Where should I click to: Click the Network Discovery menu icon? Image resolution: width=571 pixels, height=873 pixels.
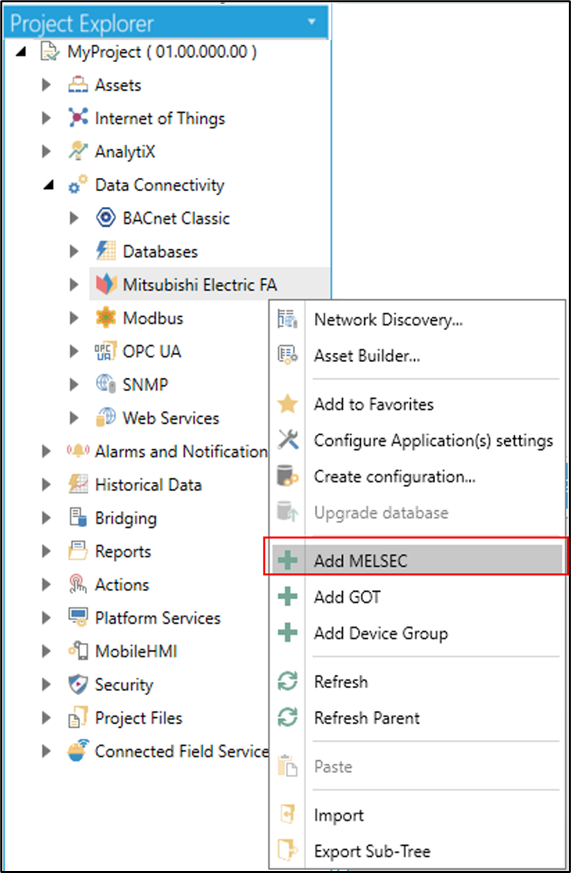coord(288,320)
